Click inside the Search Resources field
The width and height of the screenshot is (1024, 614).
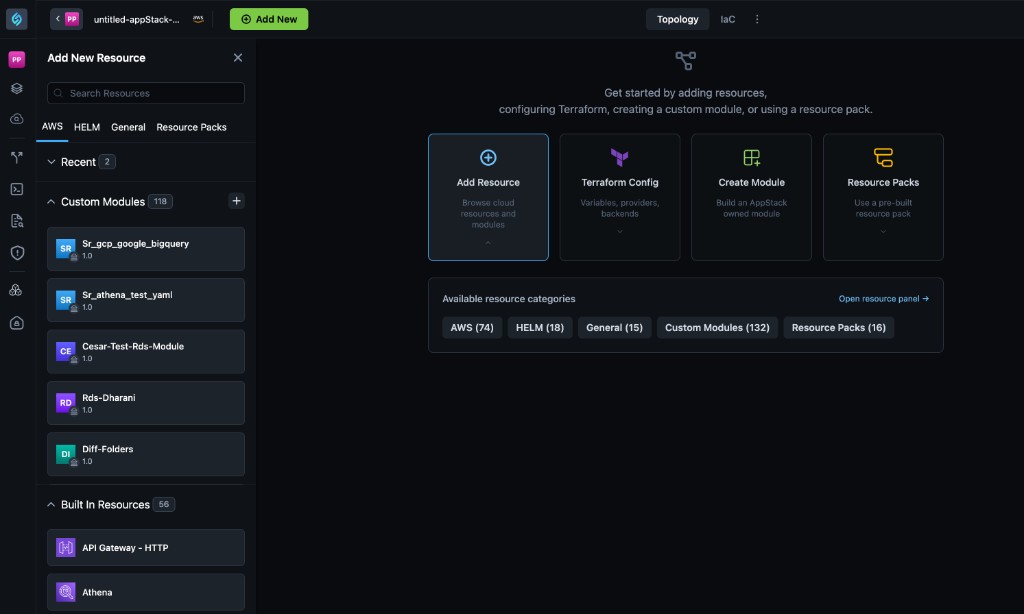(145, 92)
